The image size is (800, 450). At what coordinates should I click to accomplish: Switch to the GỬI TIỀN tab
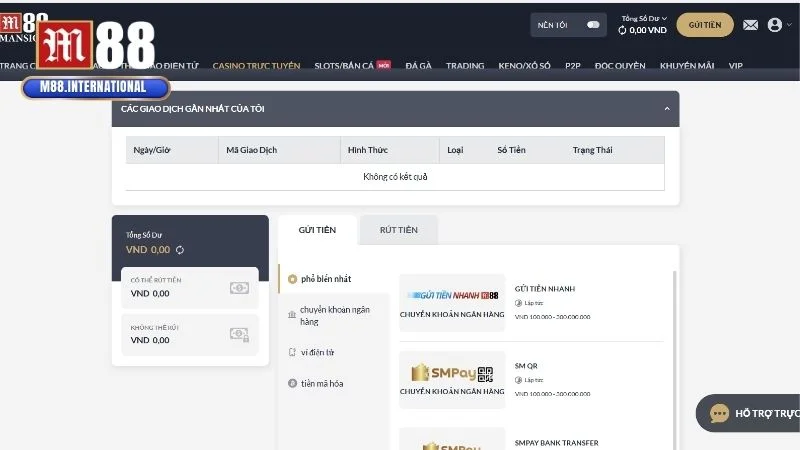[x=317, y=230]
